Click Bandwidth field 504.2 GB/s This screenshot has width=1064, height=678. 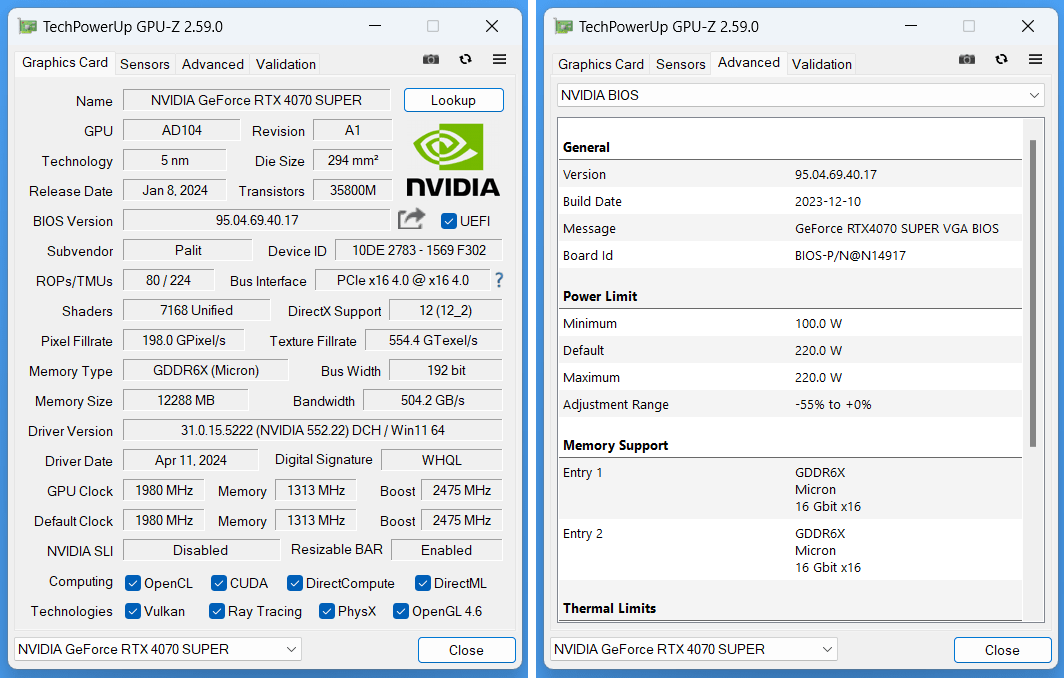point(433,400)
